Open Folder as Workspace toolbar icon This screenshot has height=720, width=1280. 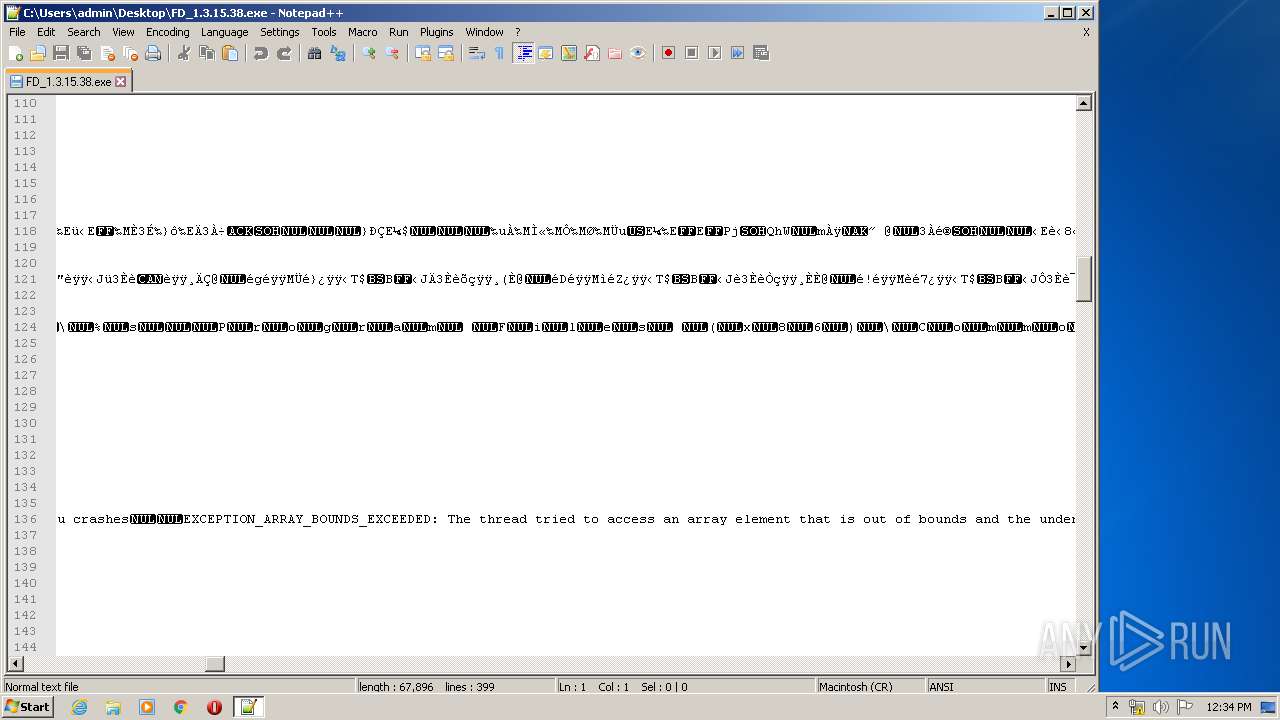click(x=615, y=53)
